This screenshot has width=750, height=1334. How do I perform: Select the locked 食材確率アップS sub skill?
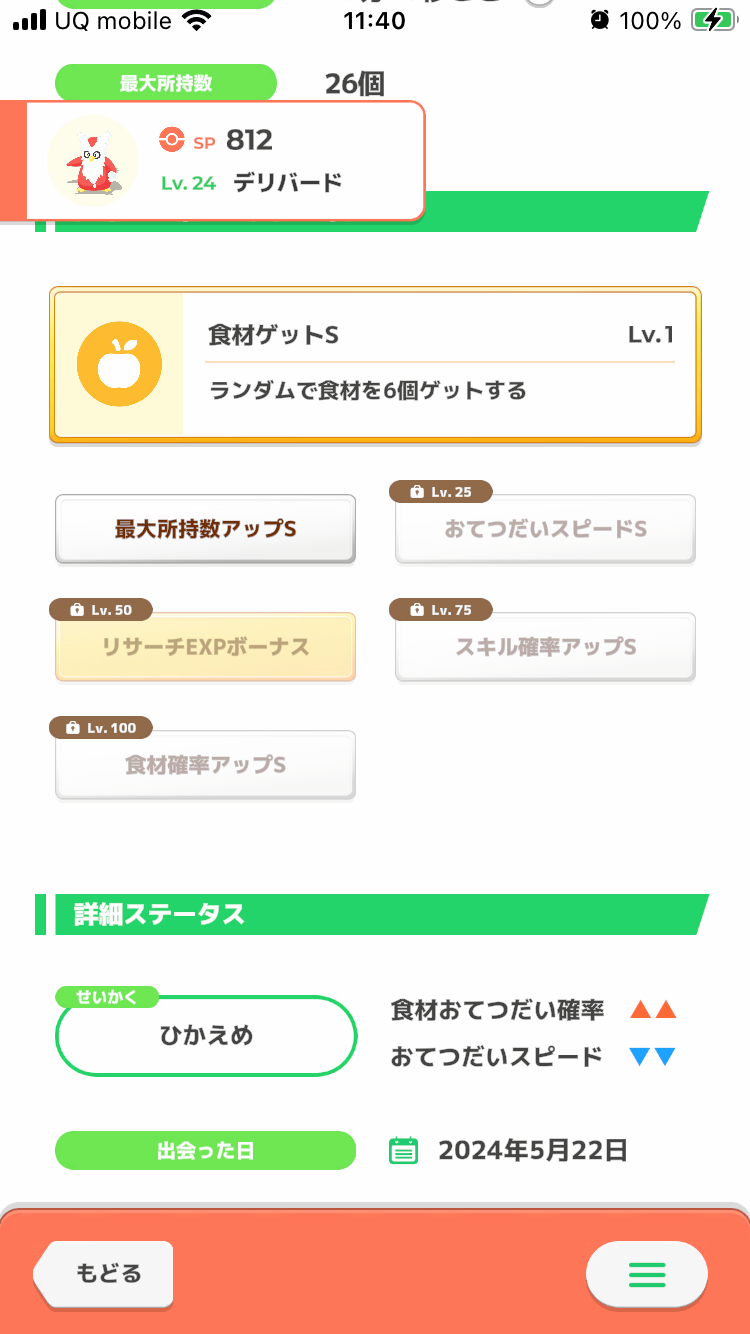click(205, 765)
